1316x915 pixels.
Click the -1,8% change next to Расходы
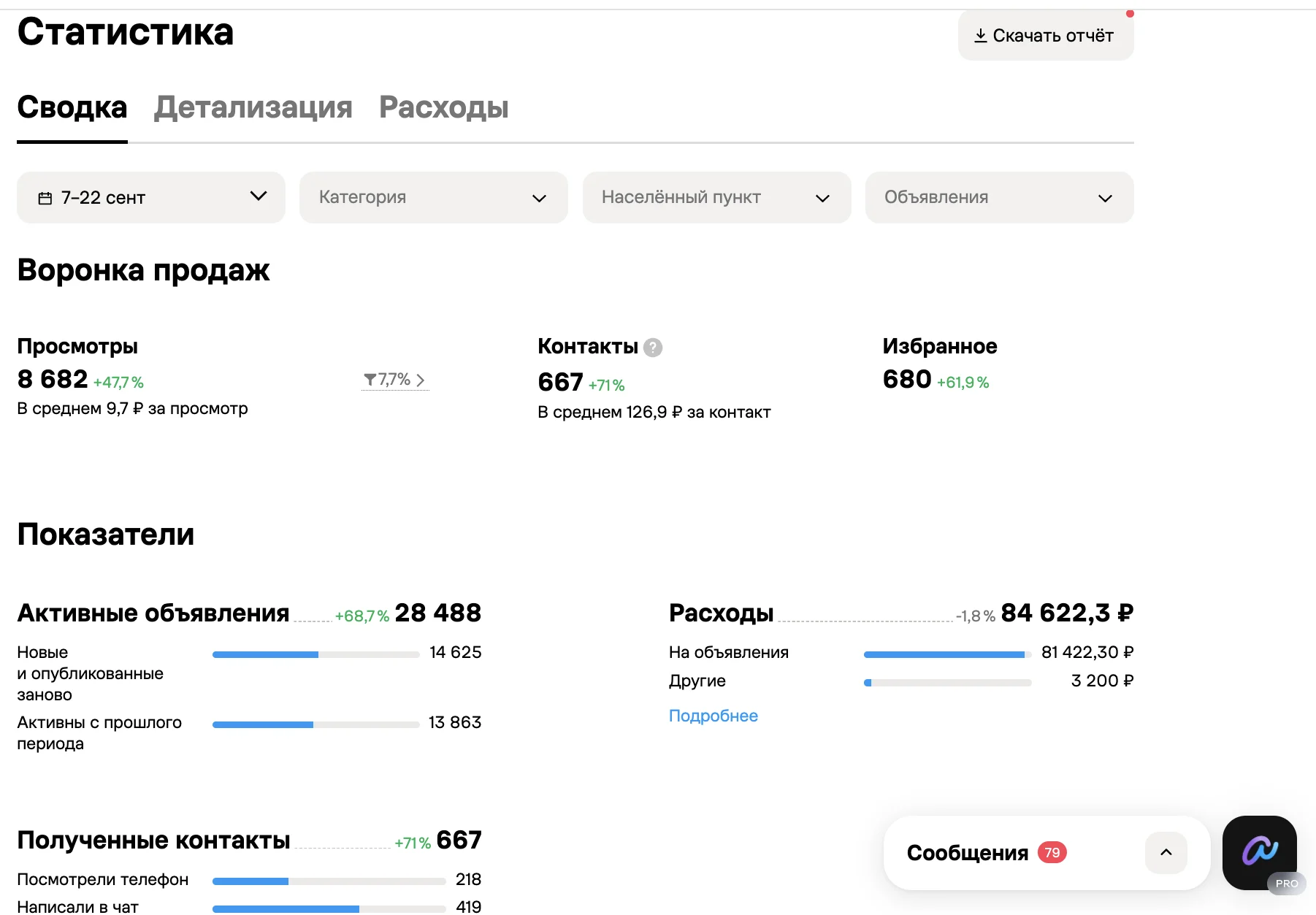click(976, 616)
